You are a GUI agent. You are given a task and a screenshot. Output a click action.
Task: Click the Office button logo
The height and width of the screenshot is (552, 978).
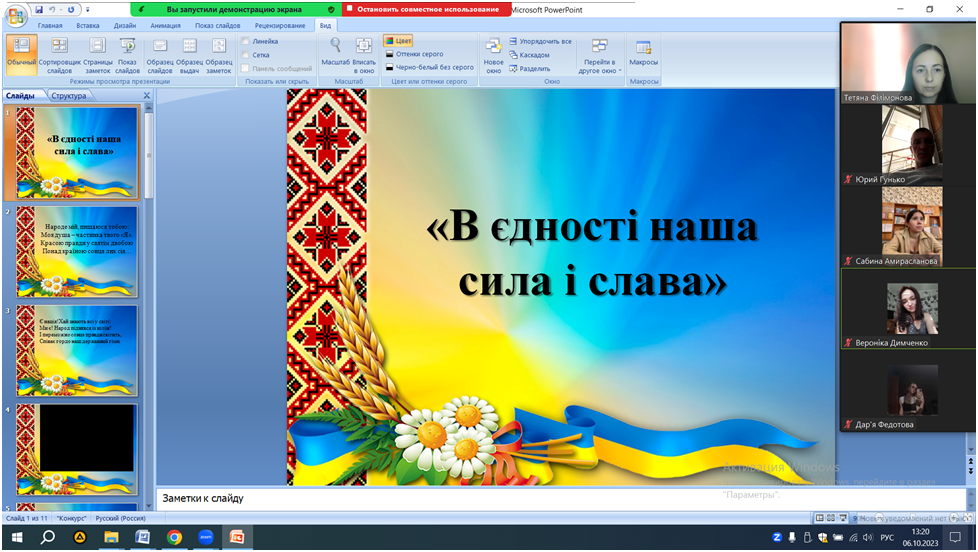[x=16, y=15]
